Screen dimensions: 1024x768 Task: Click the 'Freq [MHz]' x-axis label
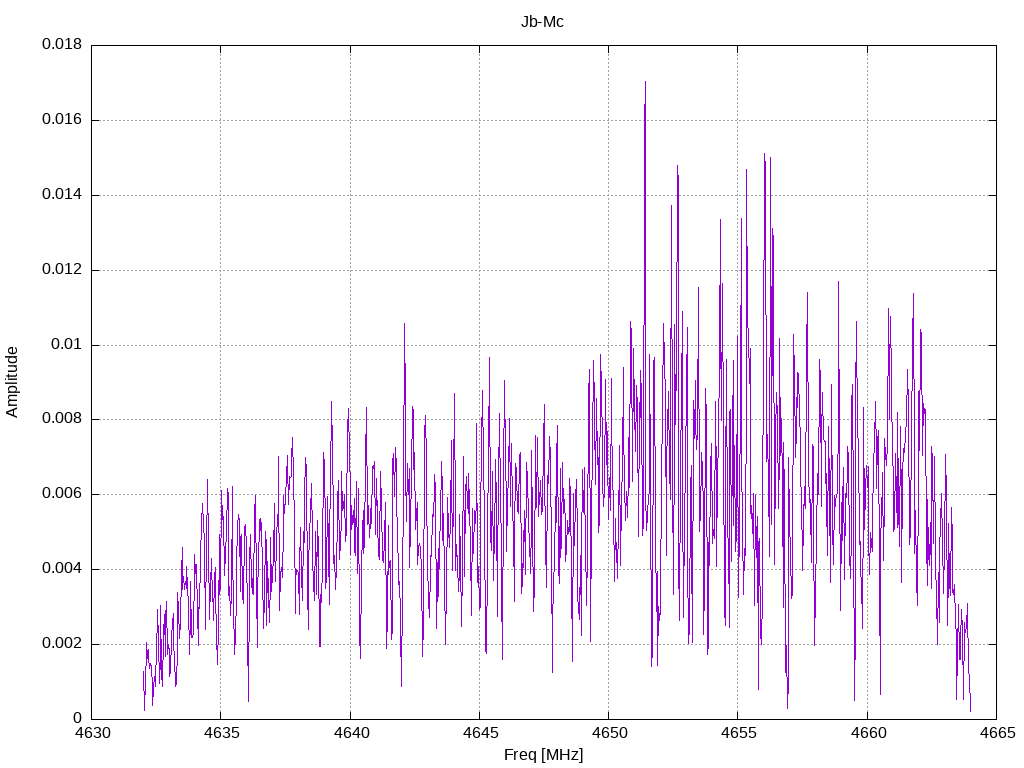(543, 755)
